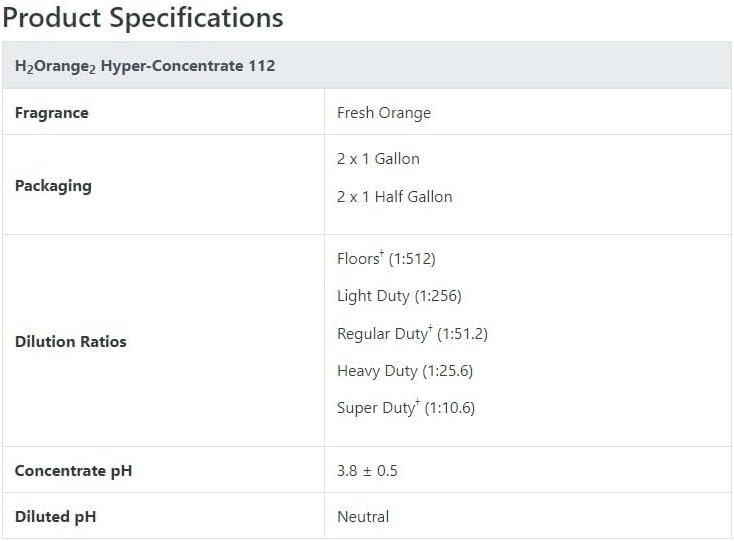Click the dagger footnote mark after Super Duty
This screenshot has width=734, height=541.
coord(418,402)
